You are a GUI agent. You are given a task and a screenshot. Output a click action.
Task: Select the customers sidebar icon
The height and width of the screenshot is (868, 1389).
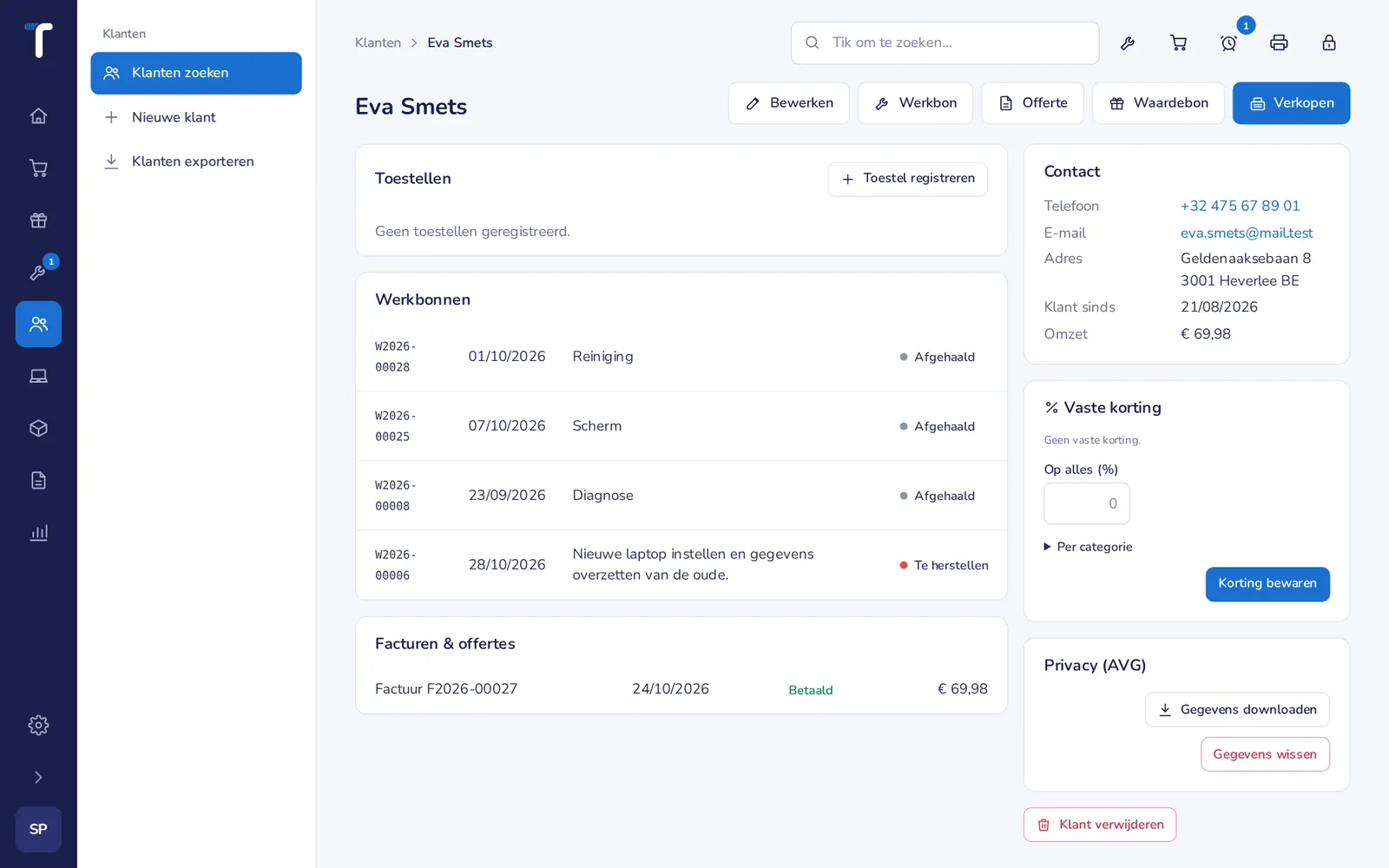coord(38,324)
